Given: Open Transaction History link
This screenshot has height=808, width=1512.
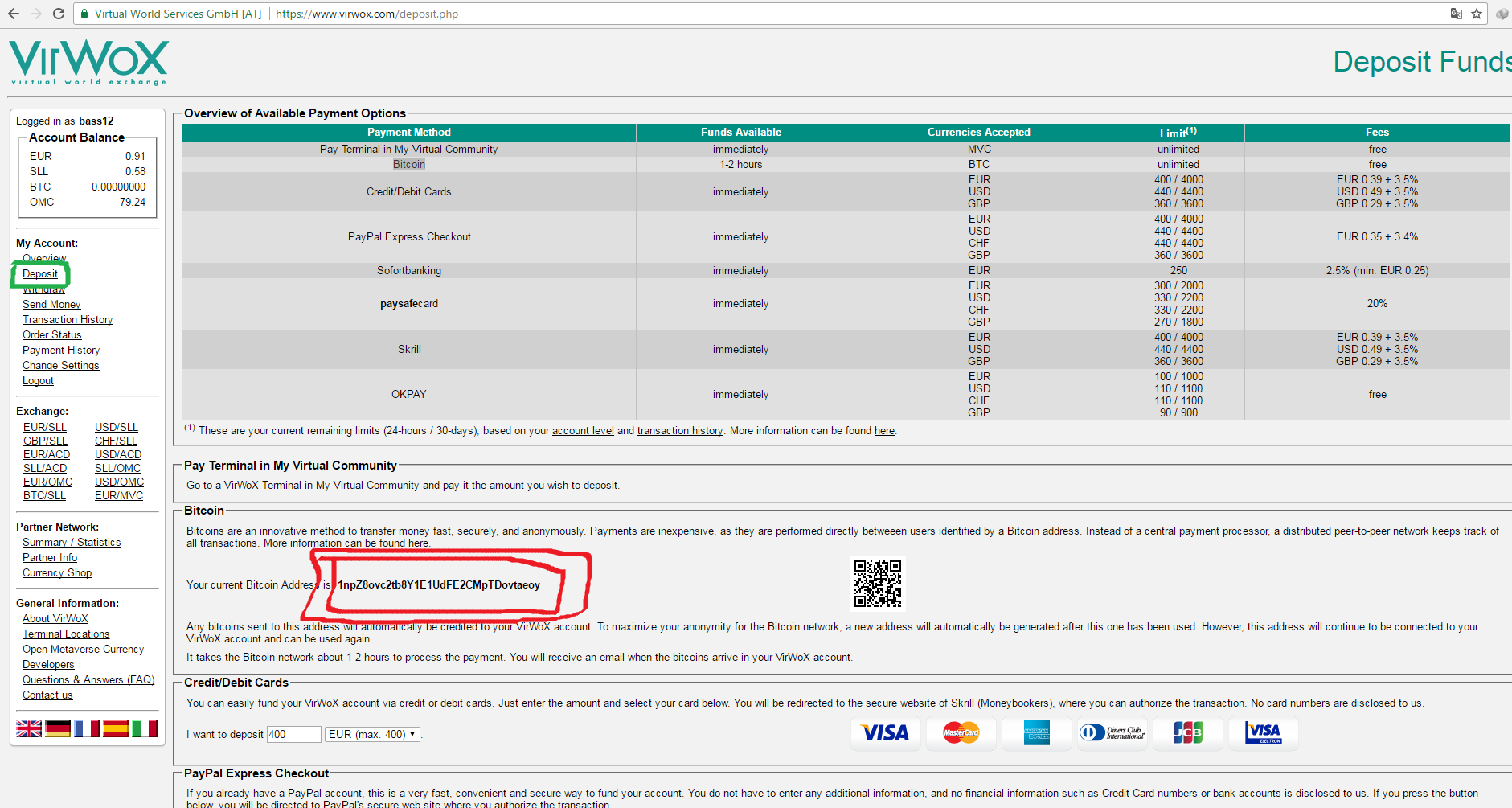Looking at the screenshot, I should tap(68, 319).
